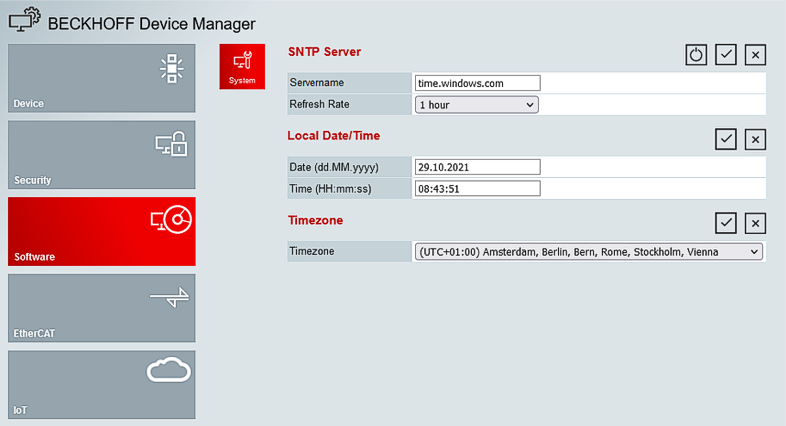Click the Beckhoff Device Manager logo icon
The image size is (786, 426).
[x=24, y=20]
